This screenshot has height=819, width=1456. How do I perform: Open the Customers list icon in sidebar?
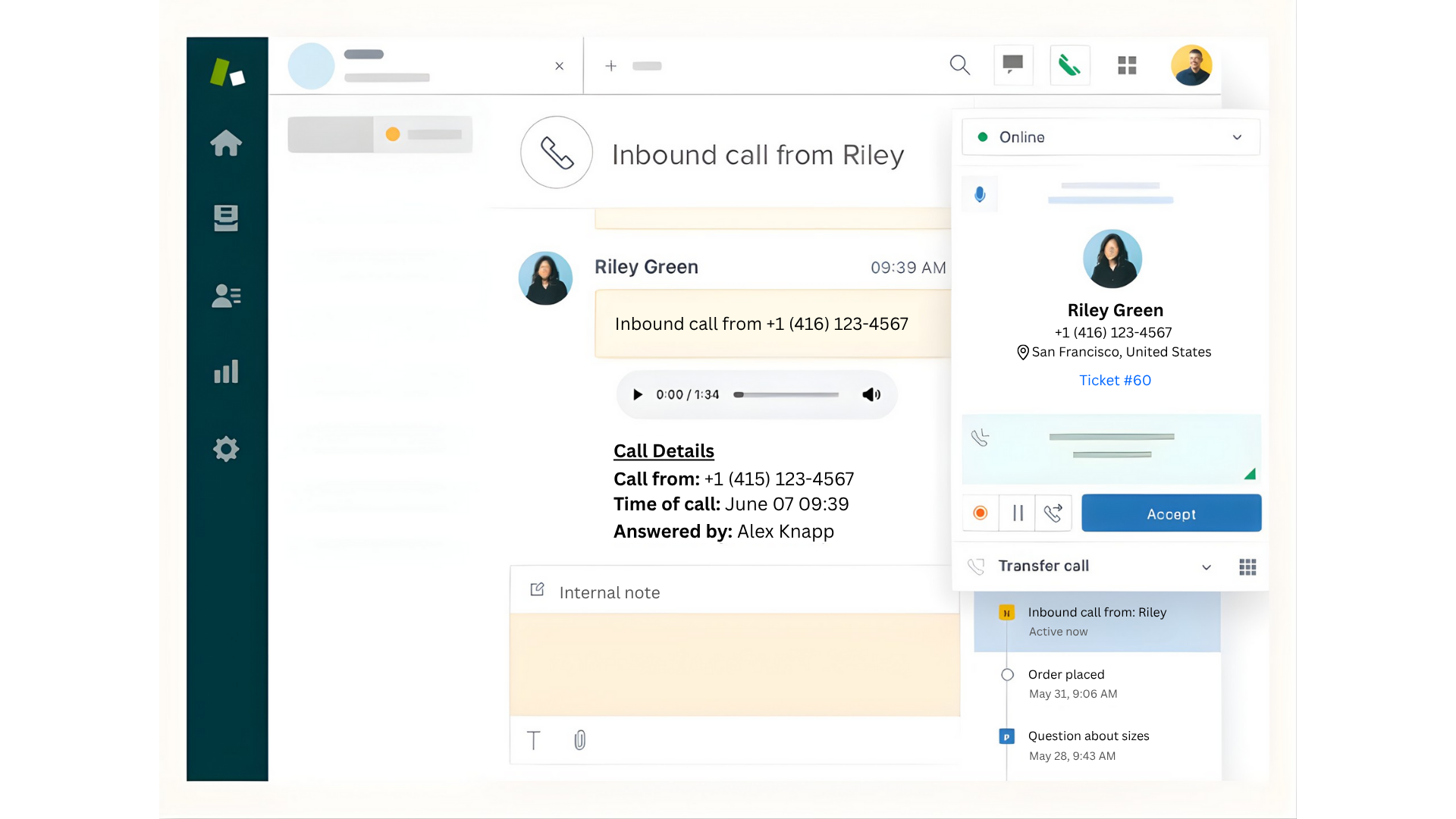pyautogui.click(x=226, y=296)
